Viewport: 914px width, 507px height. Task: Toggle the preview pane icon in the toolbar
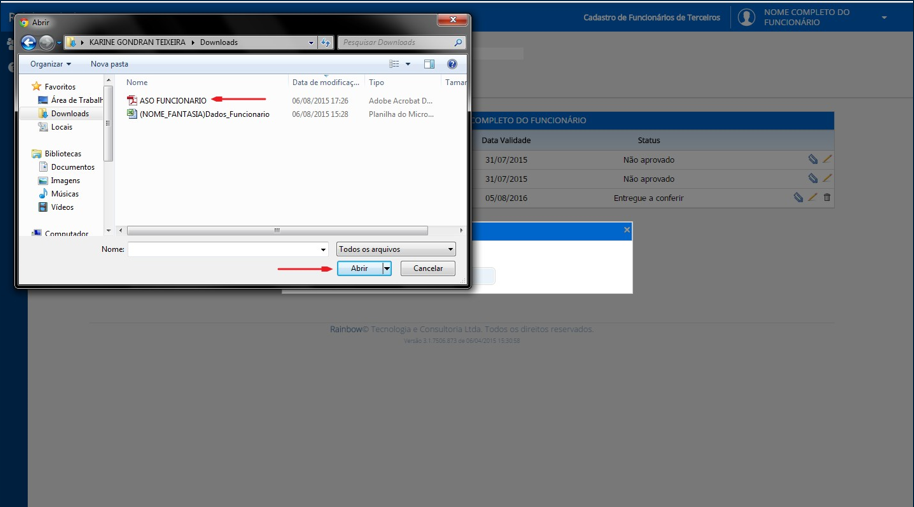click(429, 64)
